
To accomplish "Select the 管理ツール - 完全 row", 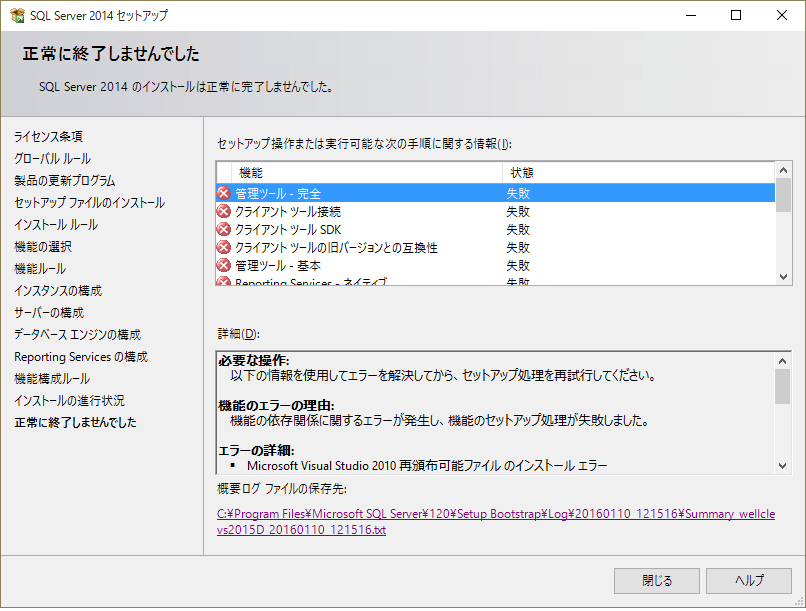I will 496,193.
